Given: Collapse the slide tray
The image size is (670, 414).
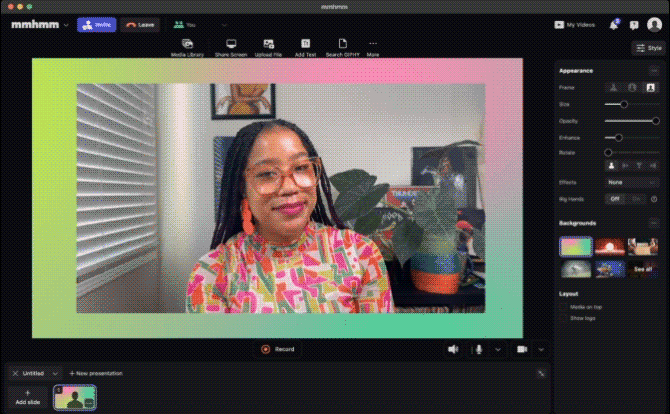Looking at the screenshot, I should 541,374.
